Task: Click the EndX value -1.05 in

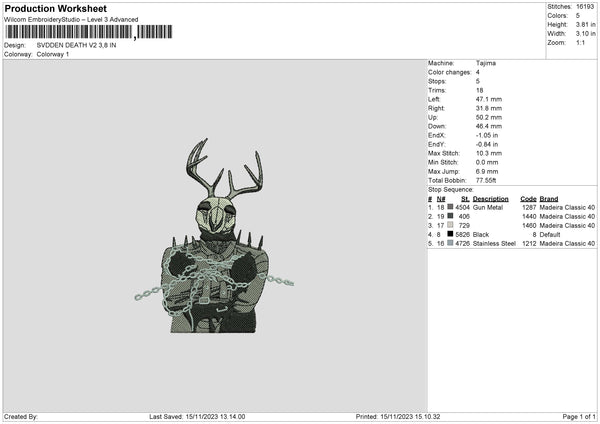Action: (x=487, y=135)
